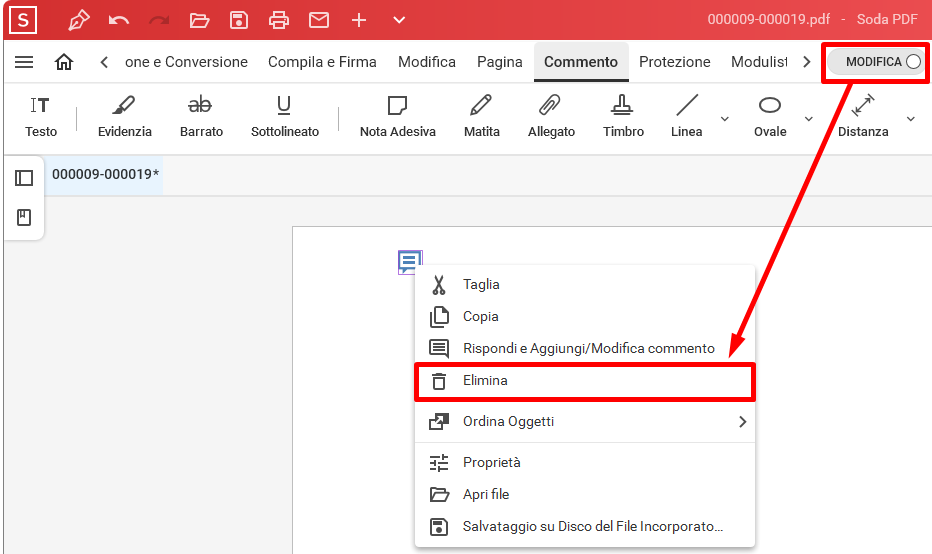Expand the Distanza tool dropdown
932x554 pixels.
[x=911, y=119]
